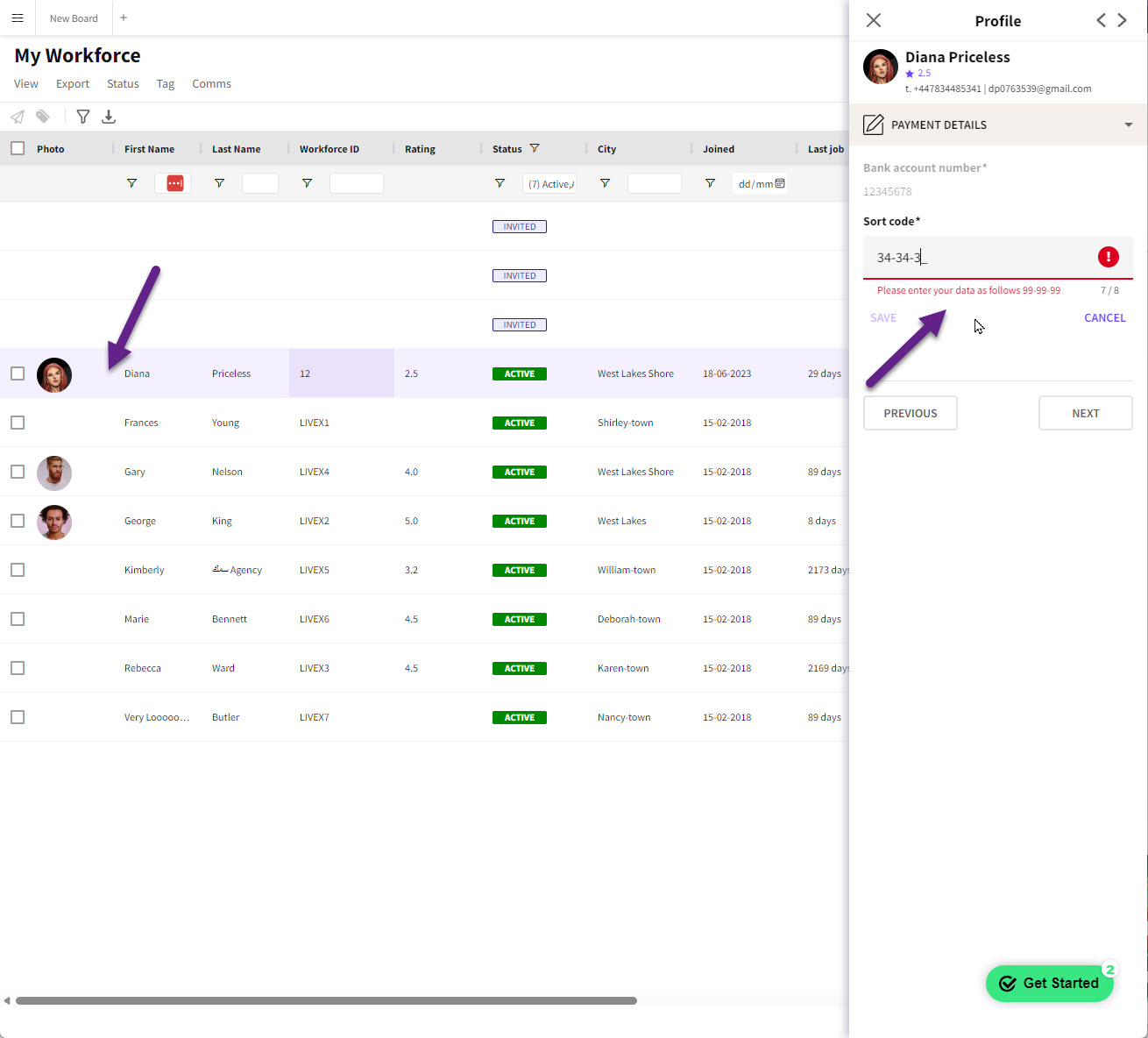This screenshot has width=1148, height=1038.
Task: Open the Comms menu
Action: tap(211, 84)
